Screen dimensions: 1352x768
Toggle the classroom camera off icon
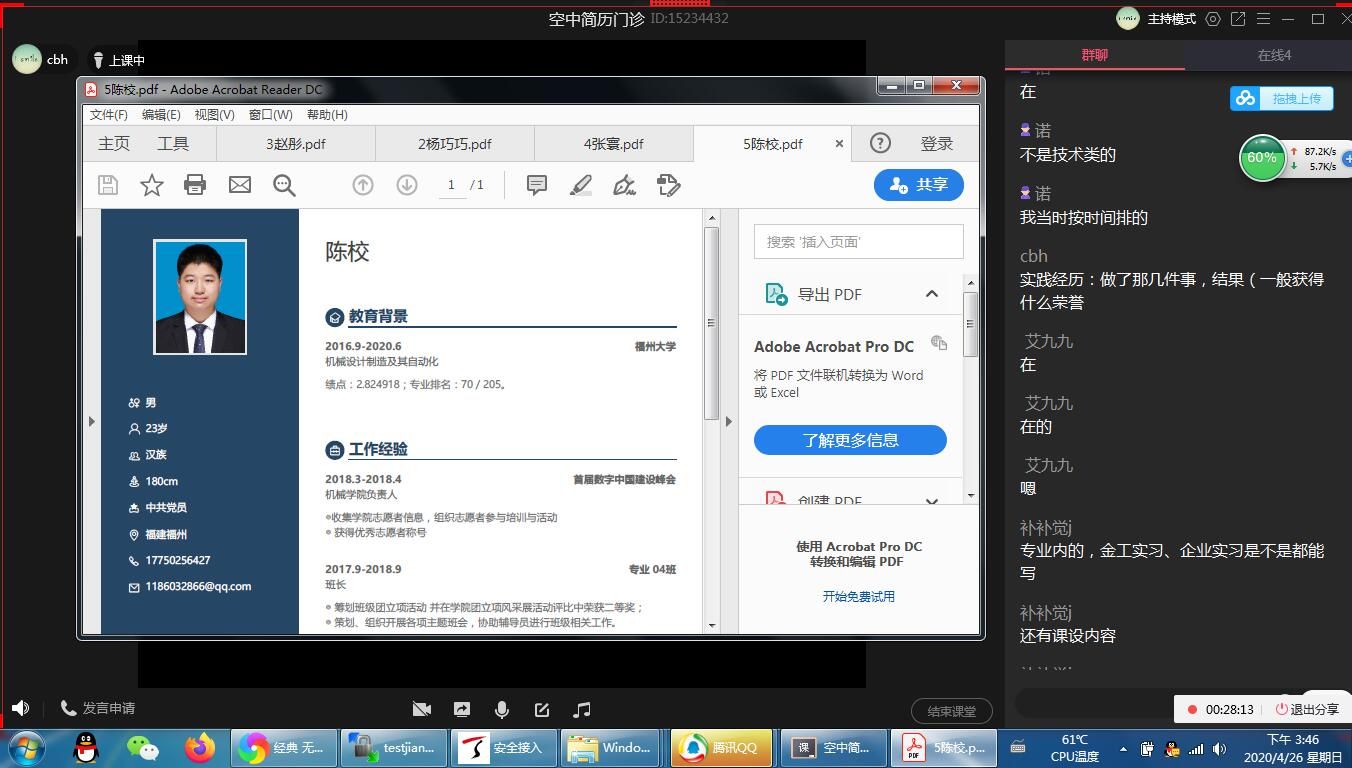click(422, 709)
